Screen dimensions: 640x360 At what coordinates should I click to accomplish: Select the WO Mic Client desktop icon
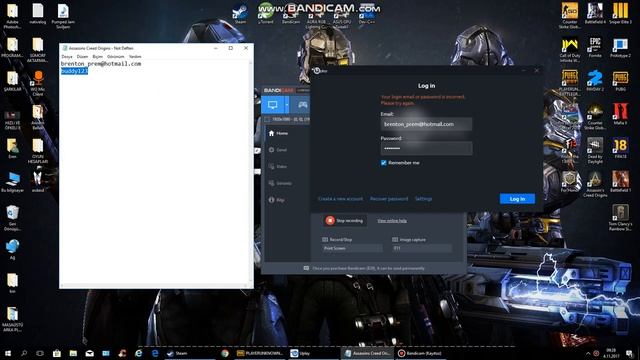[x=38, y=83]
